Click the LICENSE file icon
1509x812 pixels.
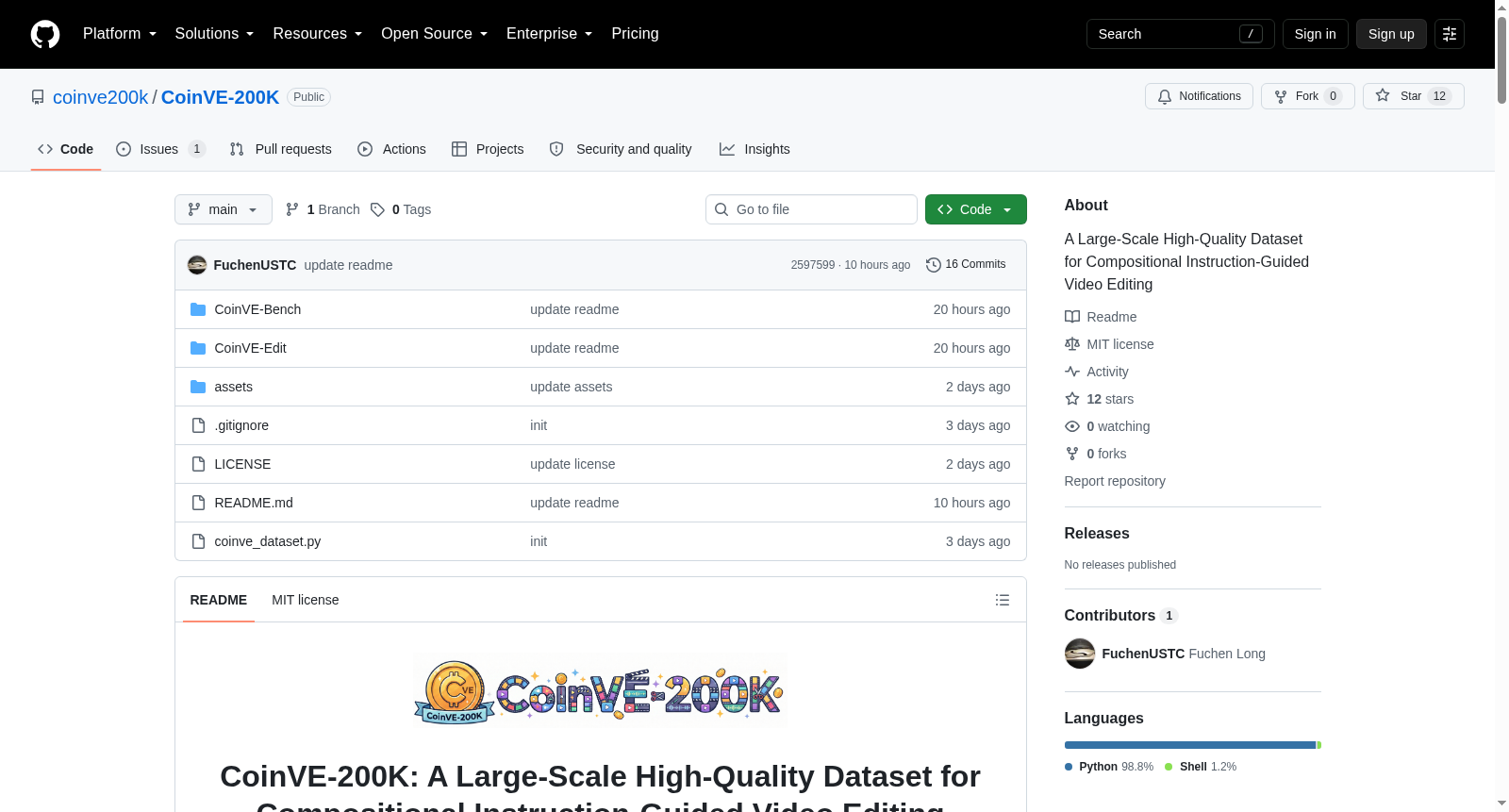point(198,464)
